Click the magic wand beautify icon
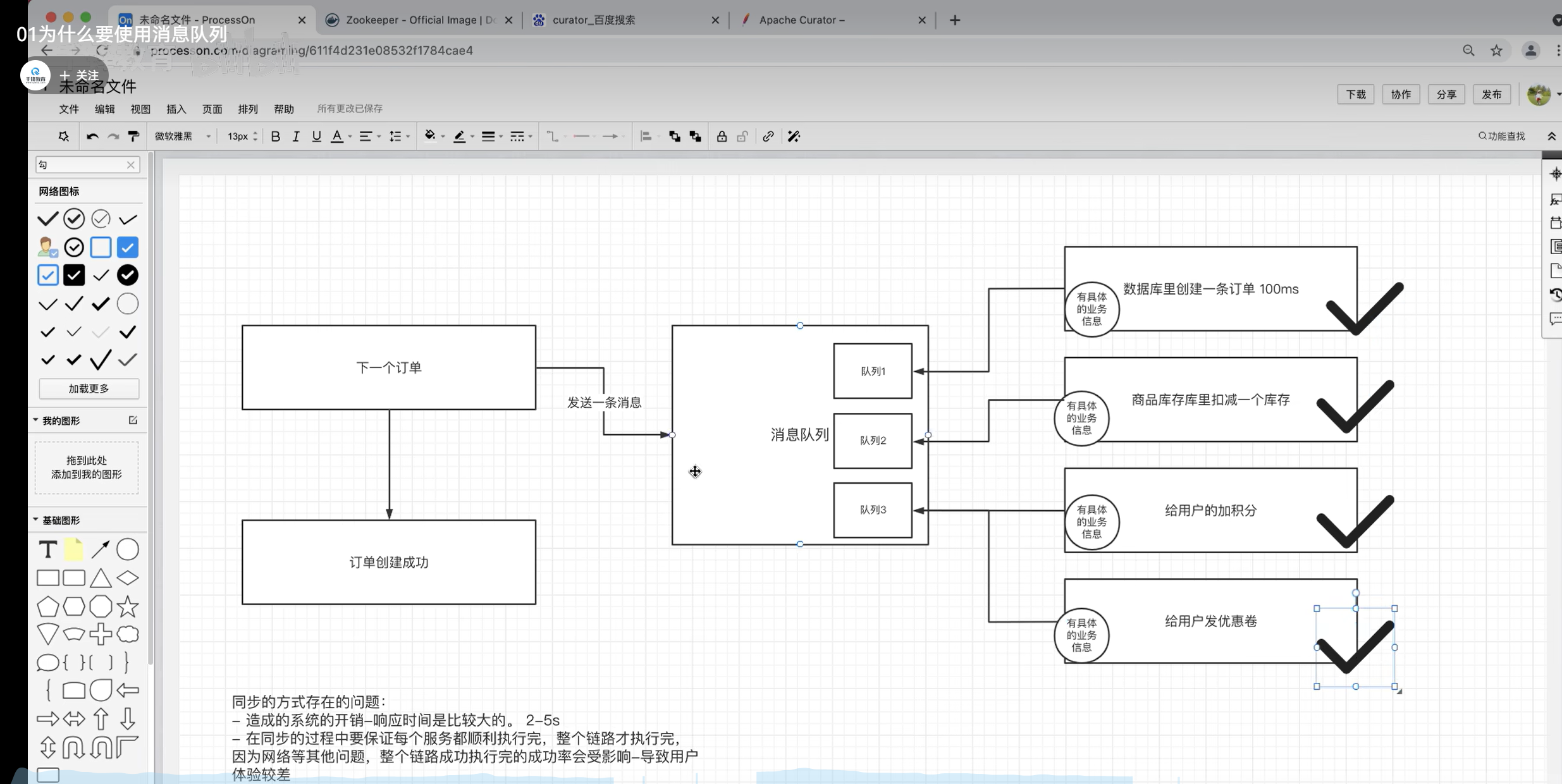 click(794, 137)
